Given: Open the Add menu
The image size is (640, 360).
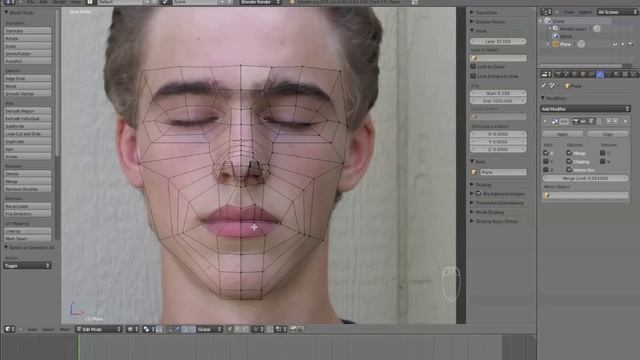Looking at the screenshot, I should 43,2.
